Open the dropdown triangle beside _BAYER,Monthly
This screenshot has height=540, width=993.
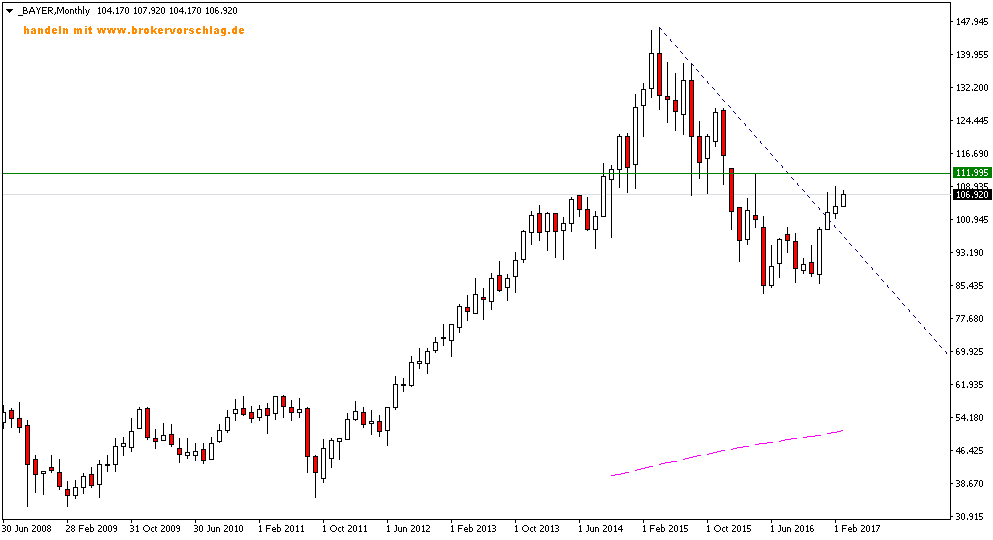pyautogui.click(x=8, y=9)
